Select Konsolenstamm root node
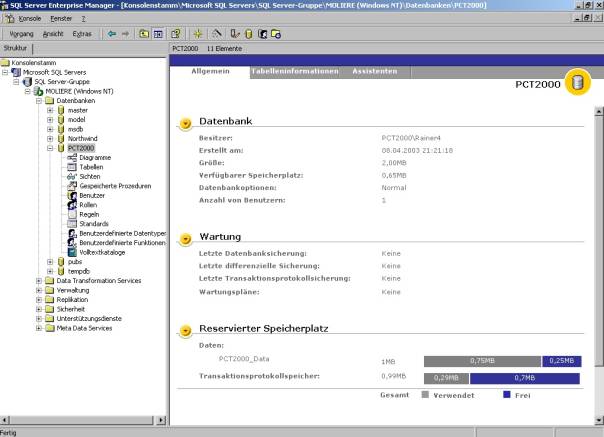604x437 pixels. 34,63
